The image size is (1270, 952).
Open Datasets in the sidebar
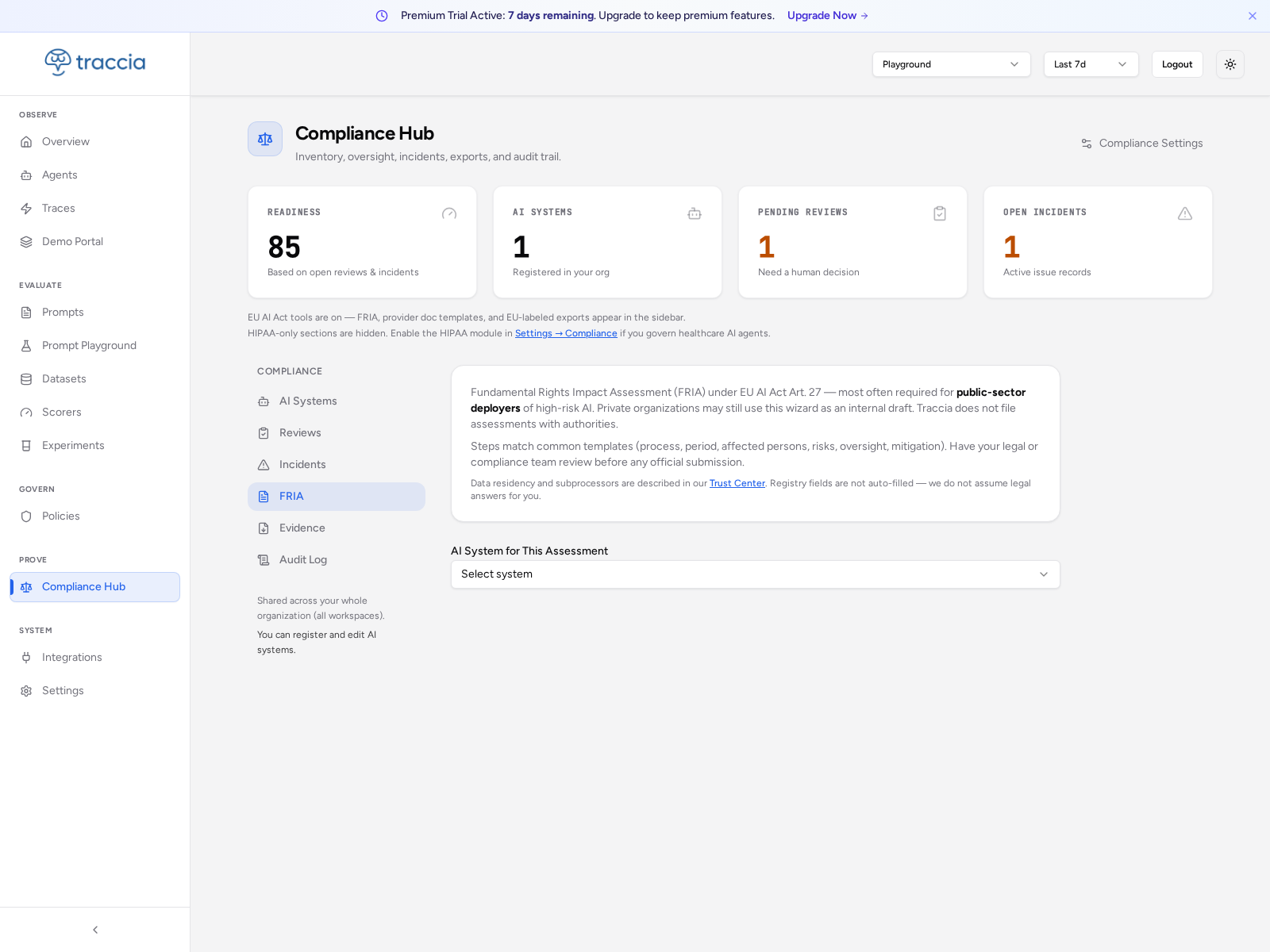[95, 379]
